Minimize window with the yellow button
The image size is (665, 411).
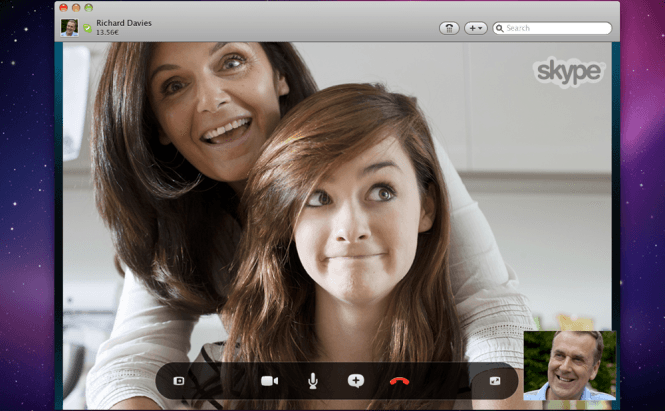coord(76,7)
